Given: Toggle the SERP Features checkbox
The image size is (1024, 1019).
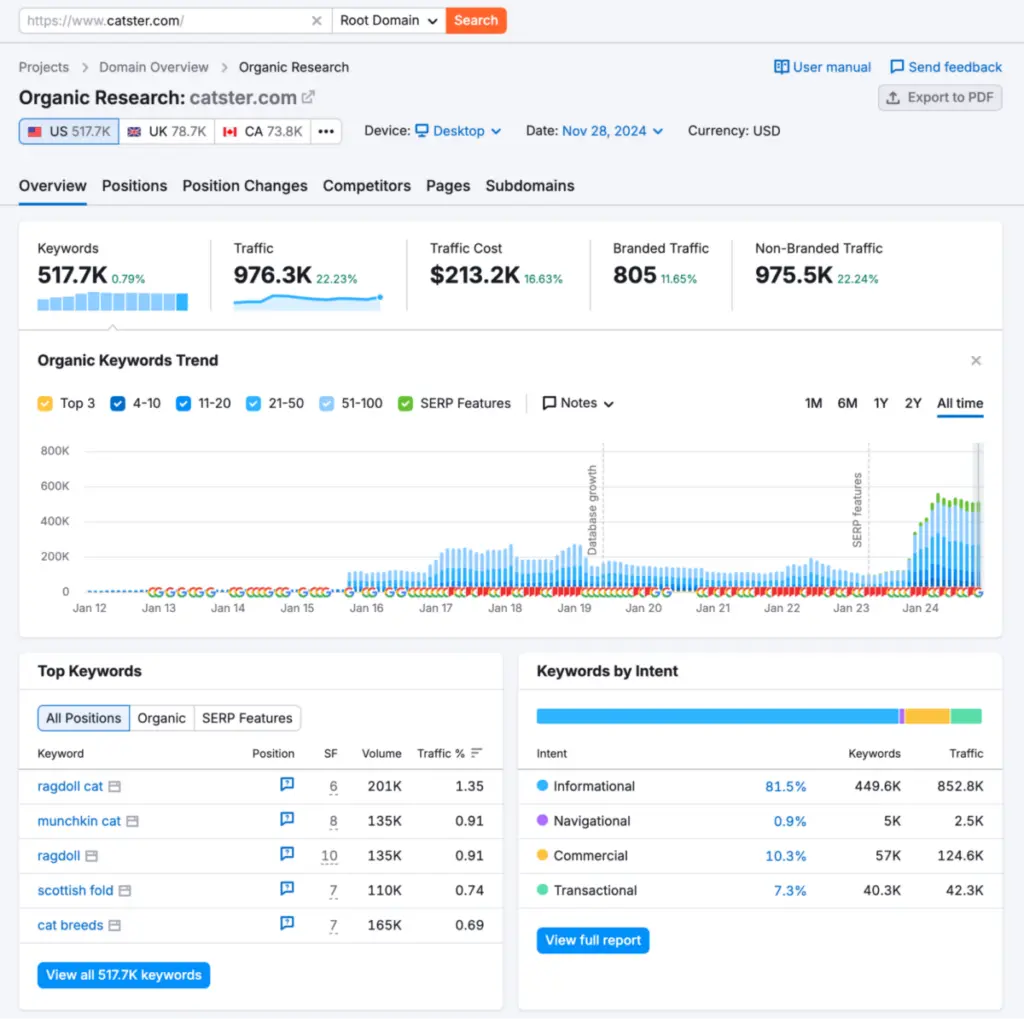Looking at the screenshot, I should click(x=405, y=404).
